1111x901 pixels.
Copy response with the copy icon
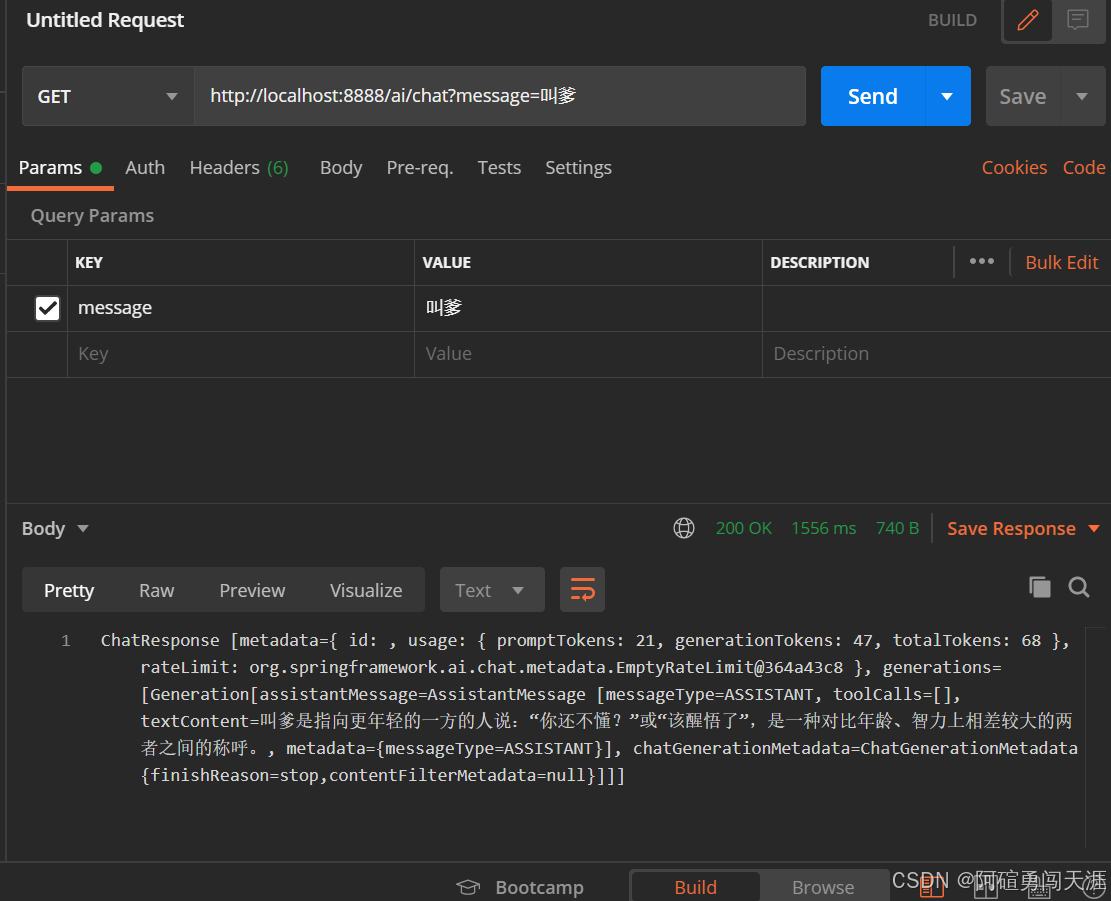[1040, 588]
